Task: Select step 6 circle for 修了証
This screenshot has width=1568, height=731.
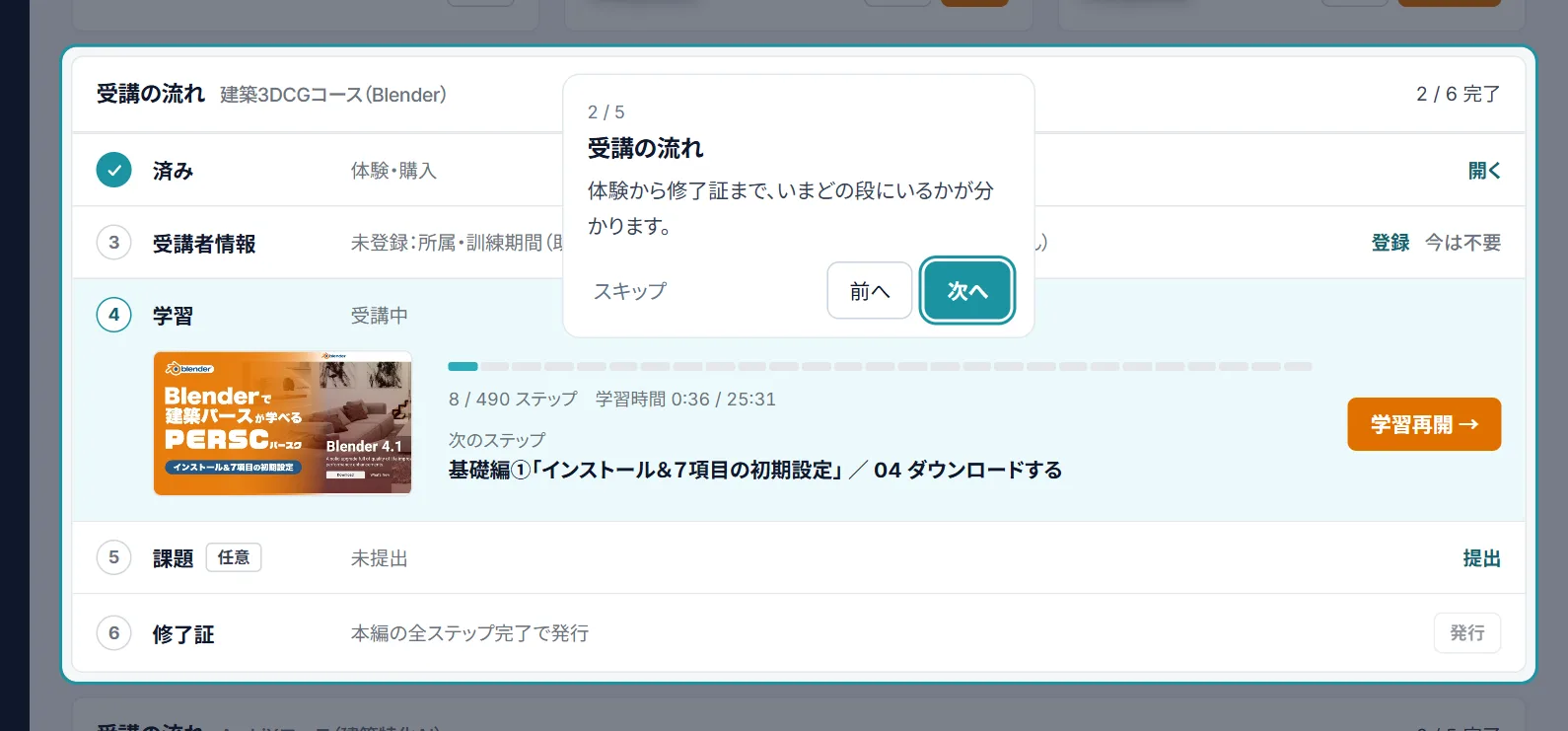Action: pos(113,632)
